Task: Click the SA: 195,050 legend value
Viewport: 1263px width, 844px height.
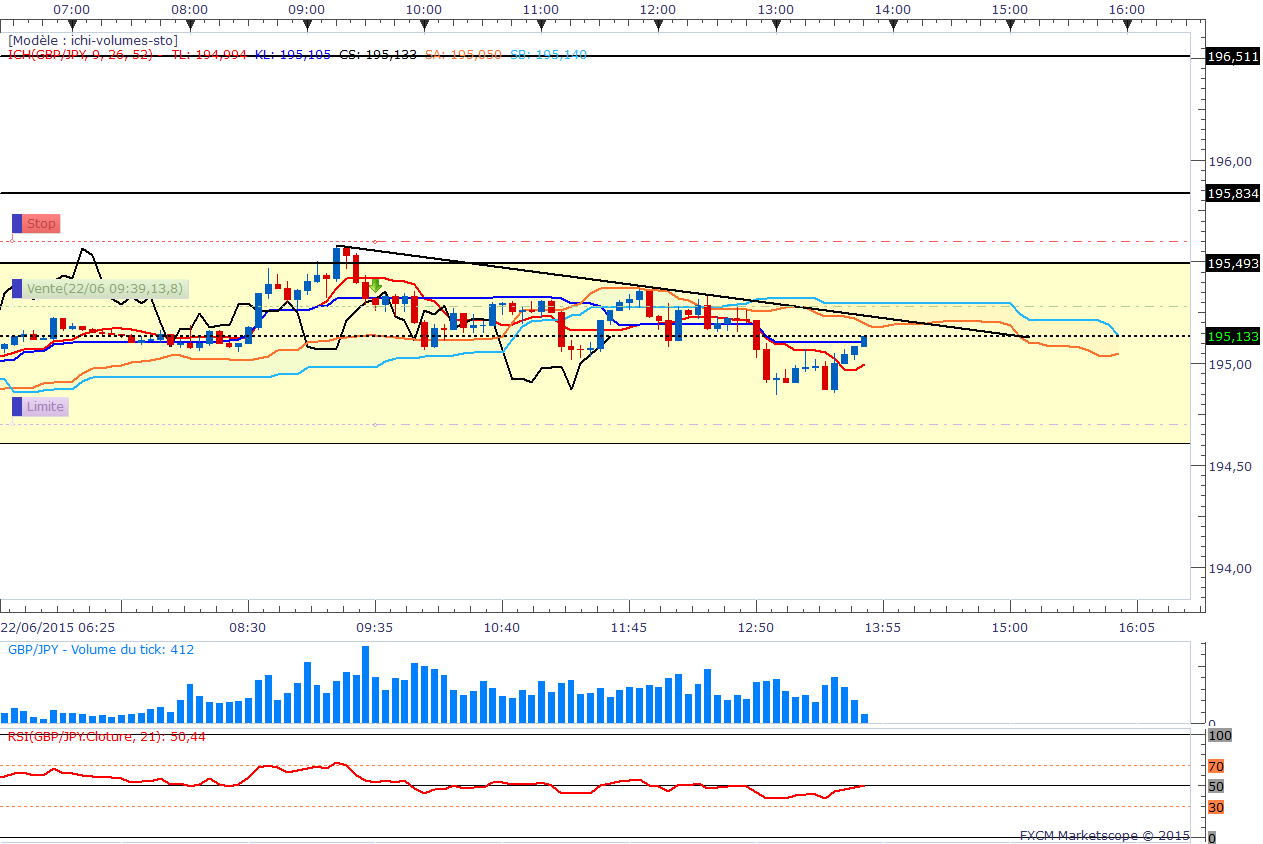Action: (x=464, y=54)
